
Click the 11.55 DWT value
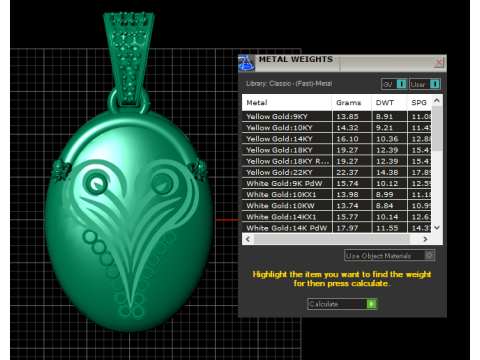(387, 228)
